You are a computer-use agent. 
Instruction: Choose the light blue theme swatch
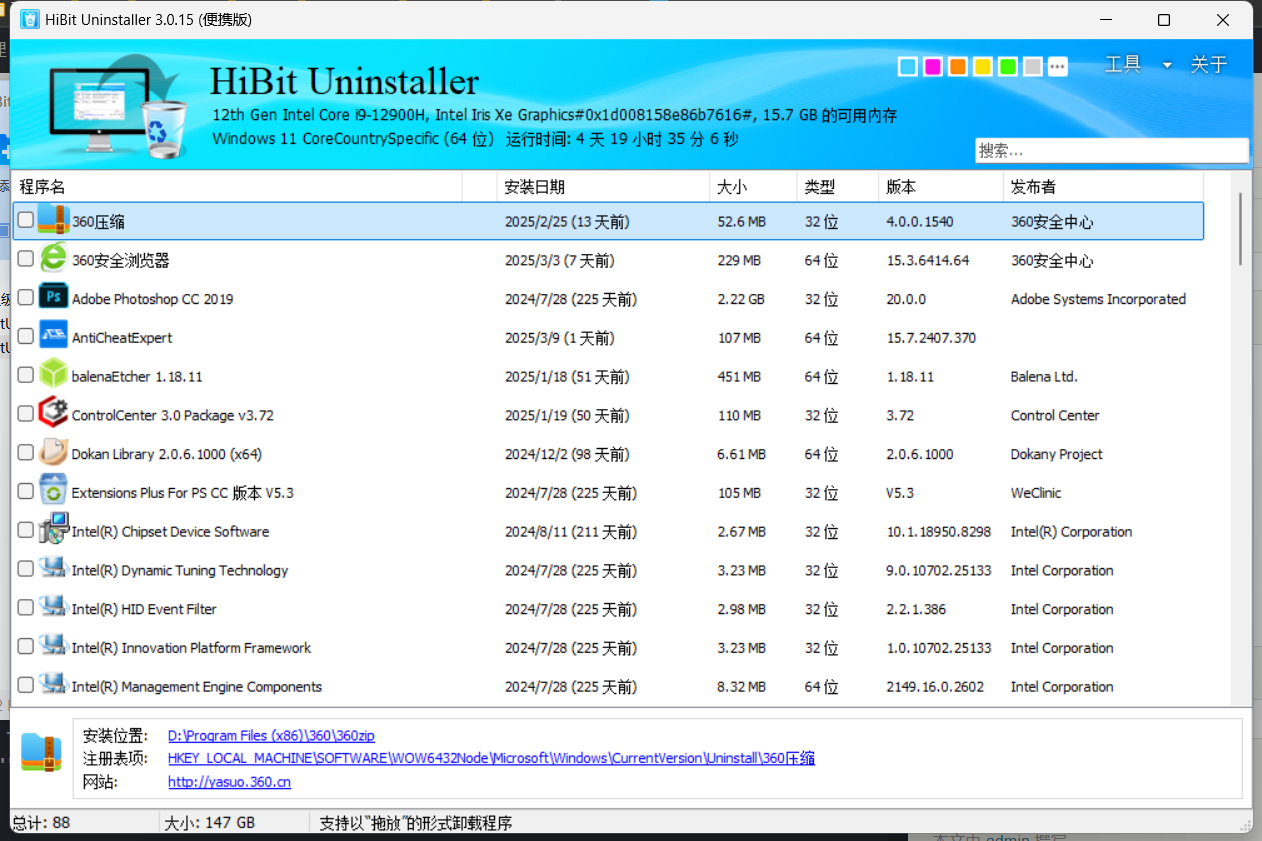point(908,66)
